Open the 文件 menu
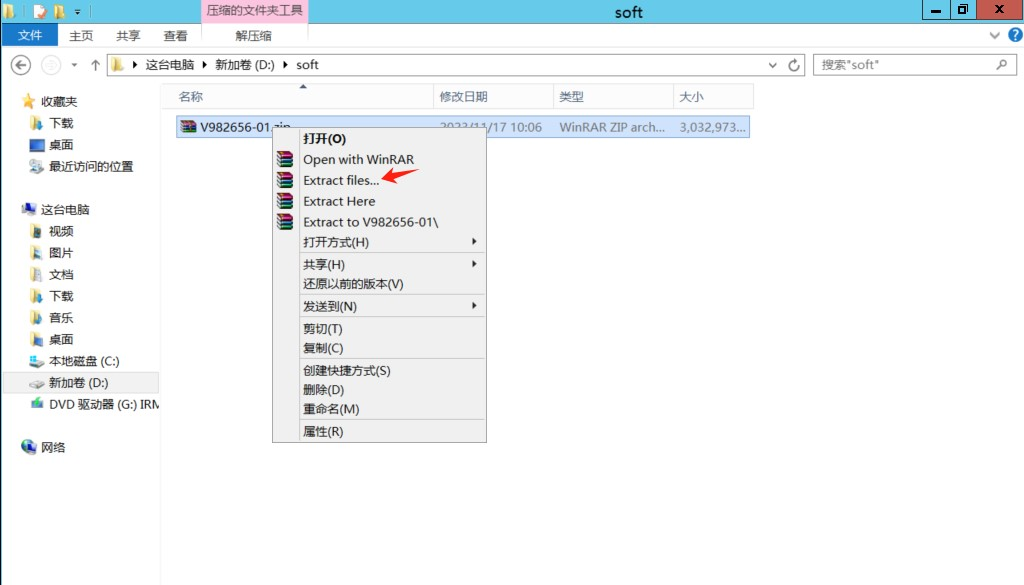1024x585 pixels. [x=29, y=34]
